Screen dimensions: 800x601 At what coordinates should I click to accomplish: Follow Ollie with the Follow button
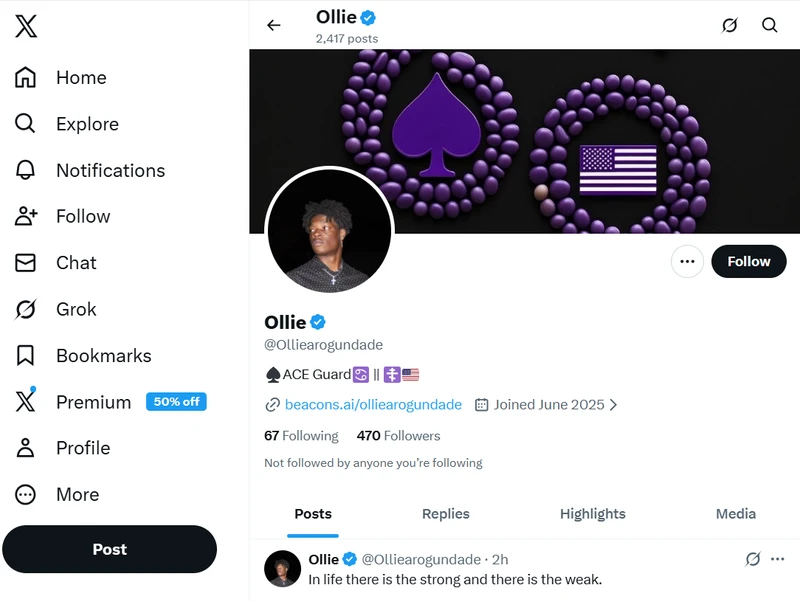(x=748, y=261)
